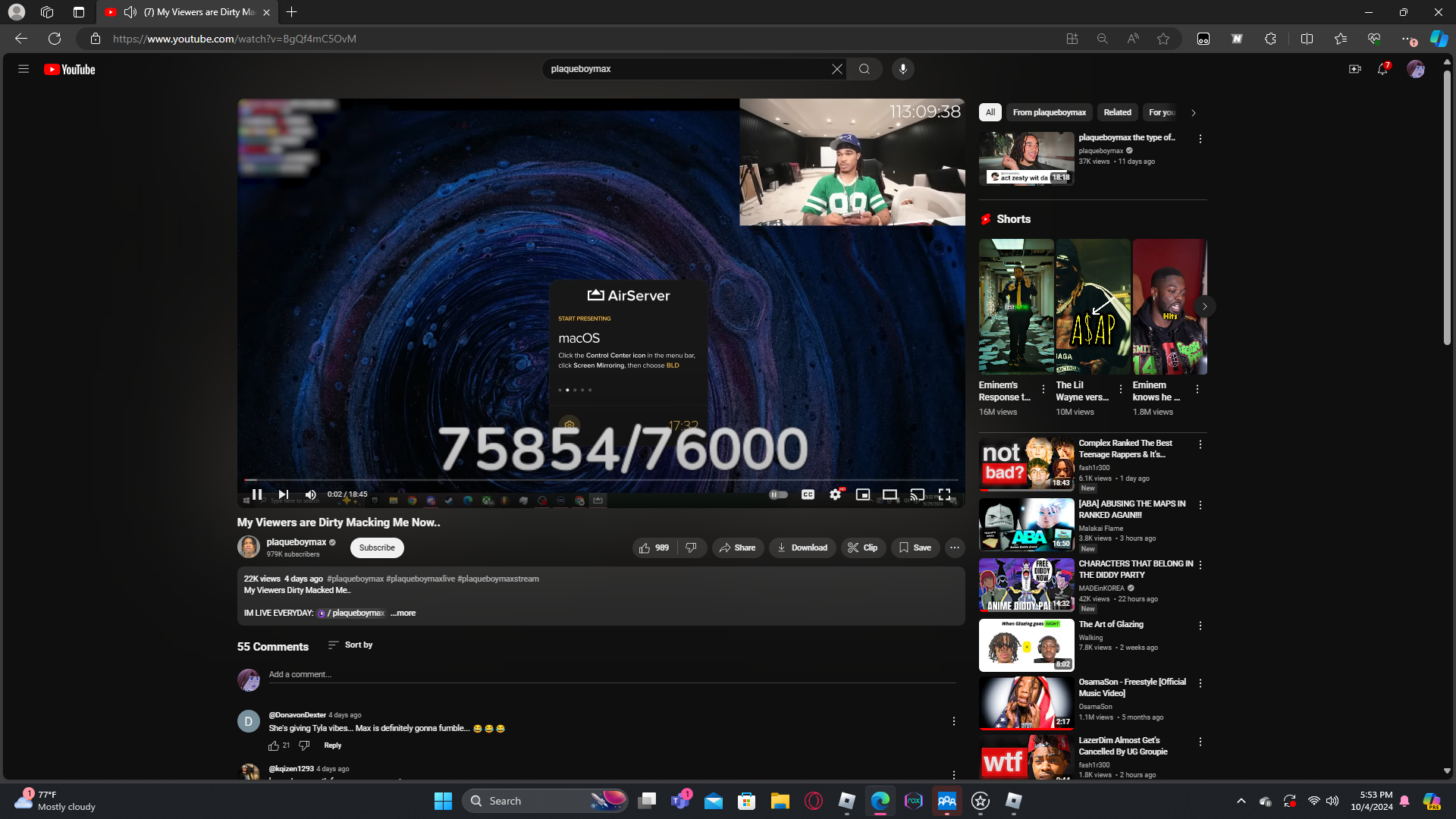Open options for 'plaqueboymax the type of' video
Image resolution: width=1456 pixels, height=819 pixels.
[x=1200, y=139]
